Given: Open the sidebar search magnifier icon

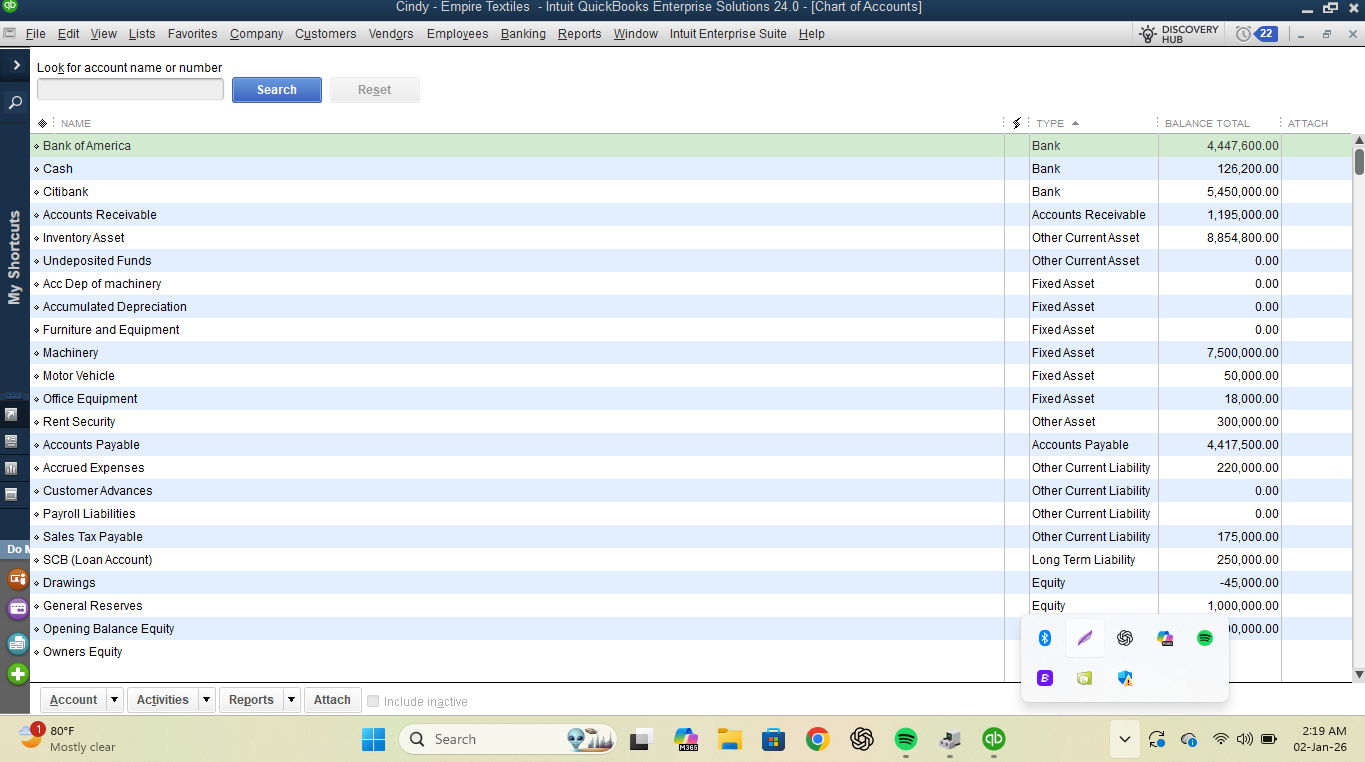Looking at the screenshot, I should coord(15,102).
